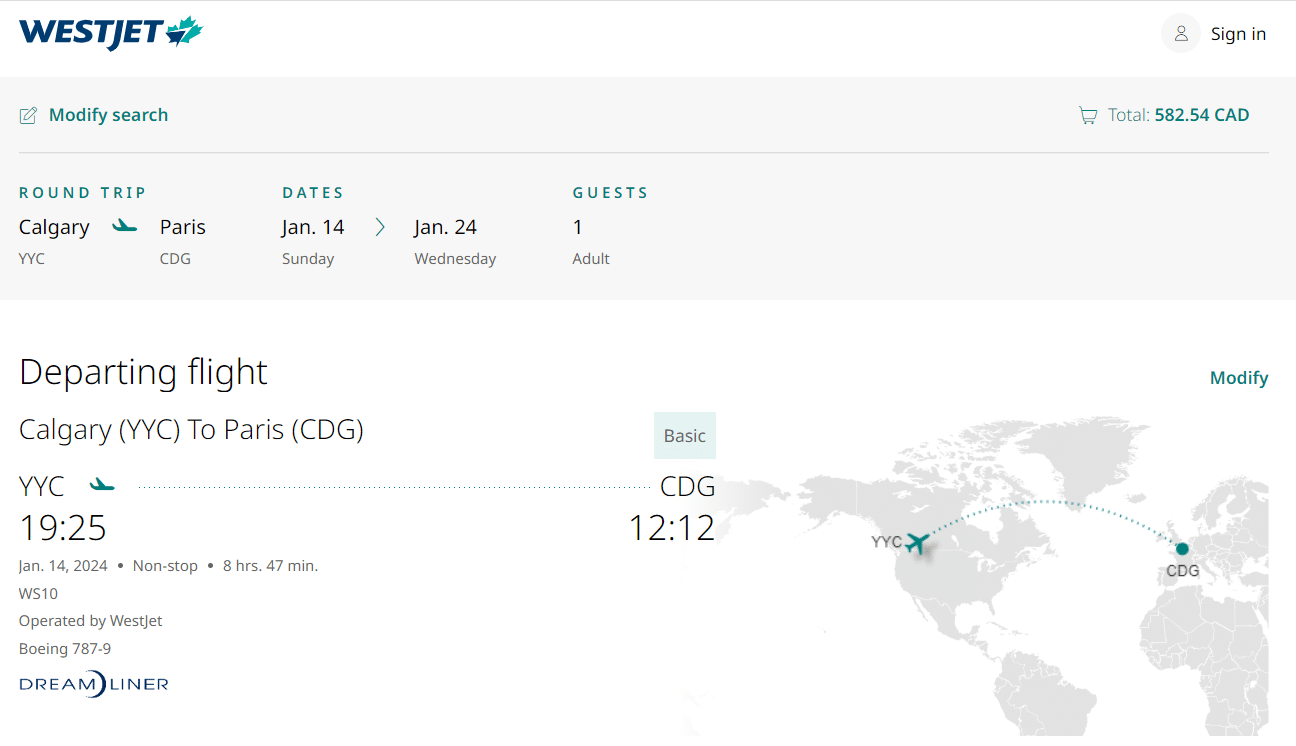Select the Basic fare badge
Screen dimensions: 1296x746
(685, 436)
